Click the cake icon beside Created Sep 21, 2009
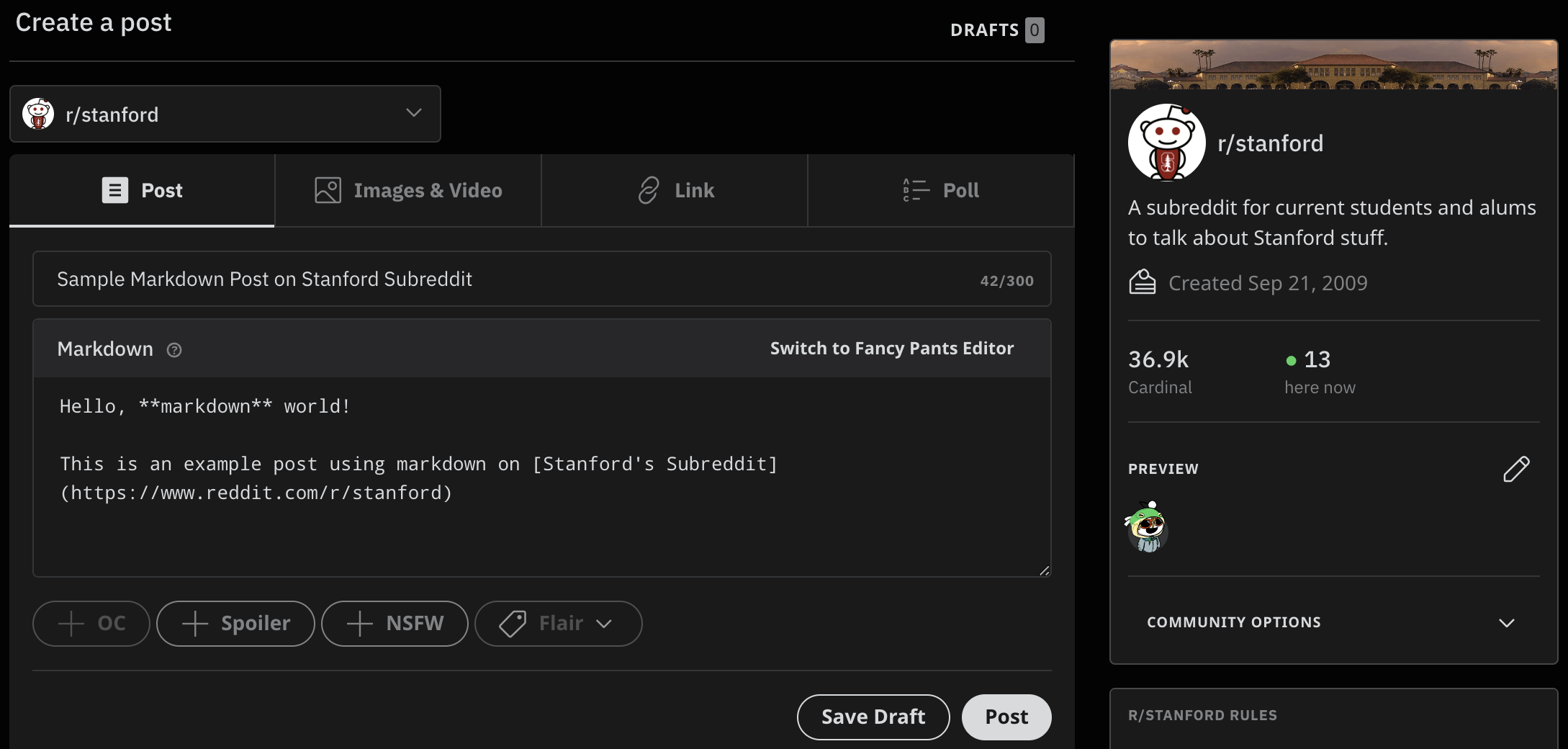The height and width of the screenshot is (749, 1568). pyautogui.click(x=1143, y=282)
